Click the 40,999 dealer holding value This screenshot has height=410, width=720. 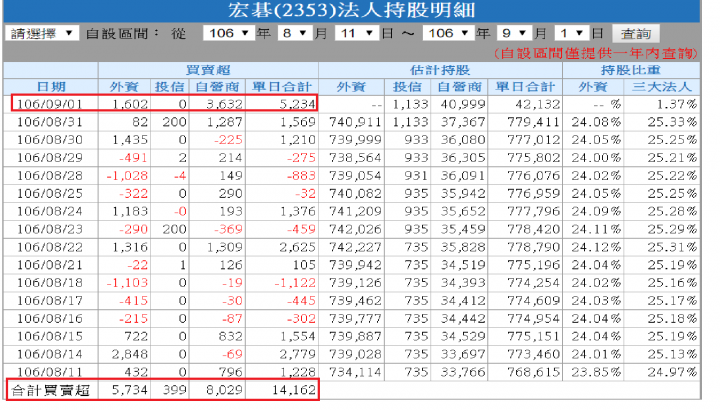click(463, 104)
